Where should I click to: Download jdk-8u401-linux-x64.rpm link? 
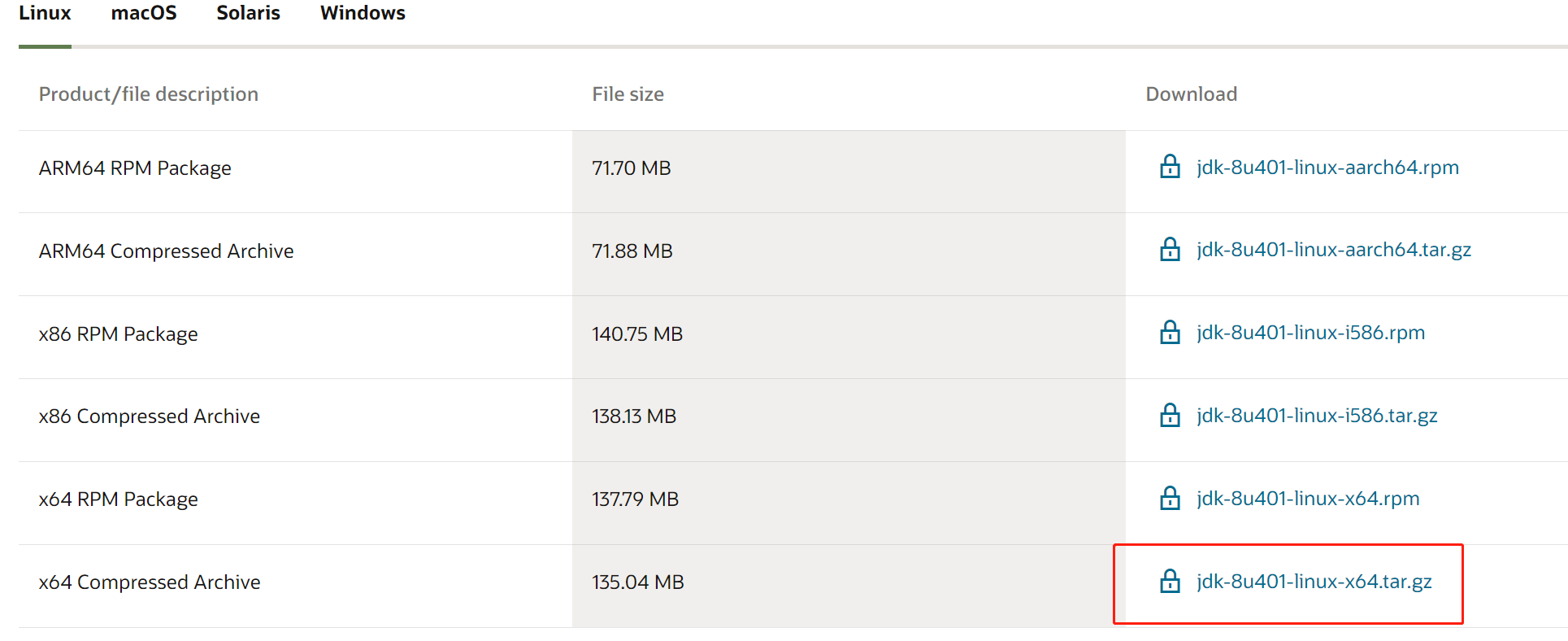(1308, 499)
